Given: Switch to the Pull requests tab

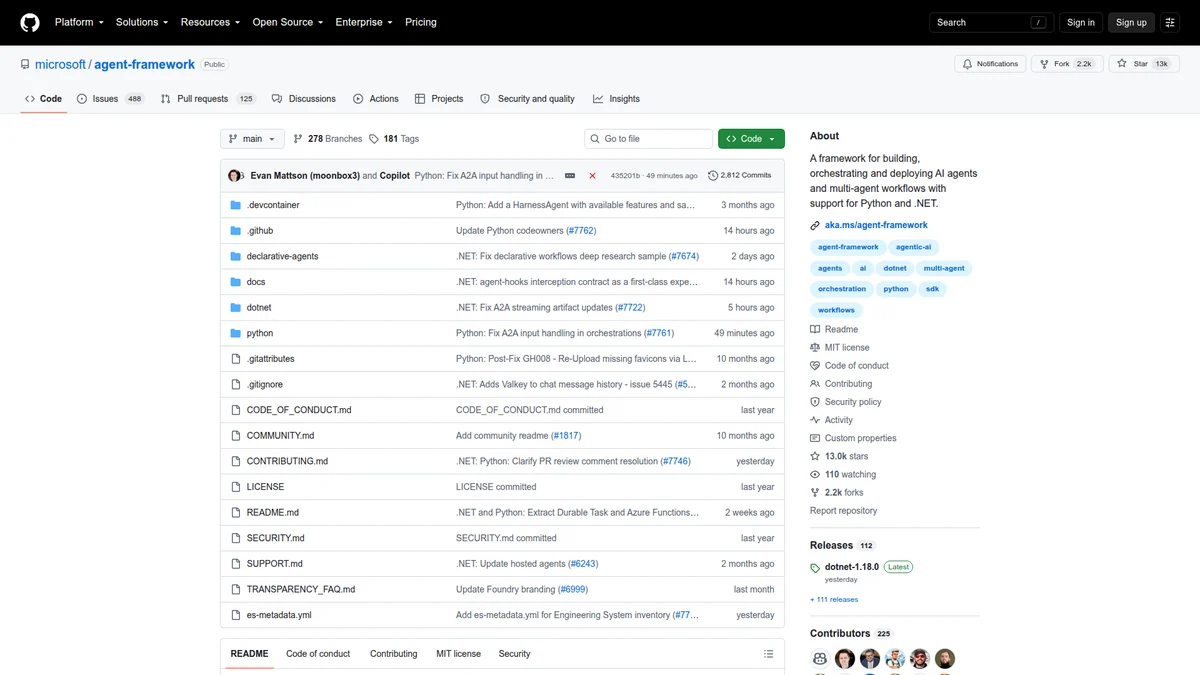Looking at the screenshot, I should coord(208,99).
